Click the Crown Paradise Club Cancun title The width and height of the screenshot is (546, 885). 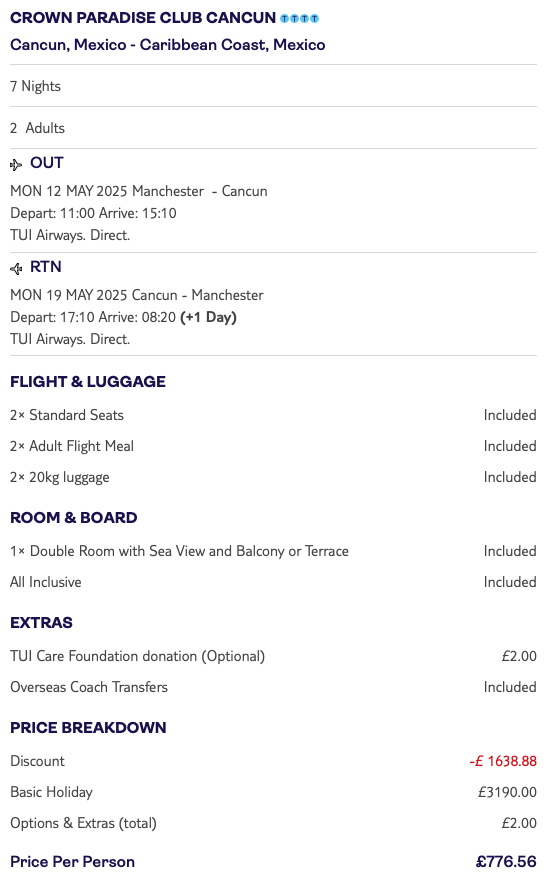pos(143,17)
